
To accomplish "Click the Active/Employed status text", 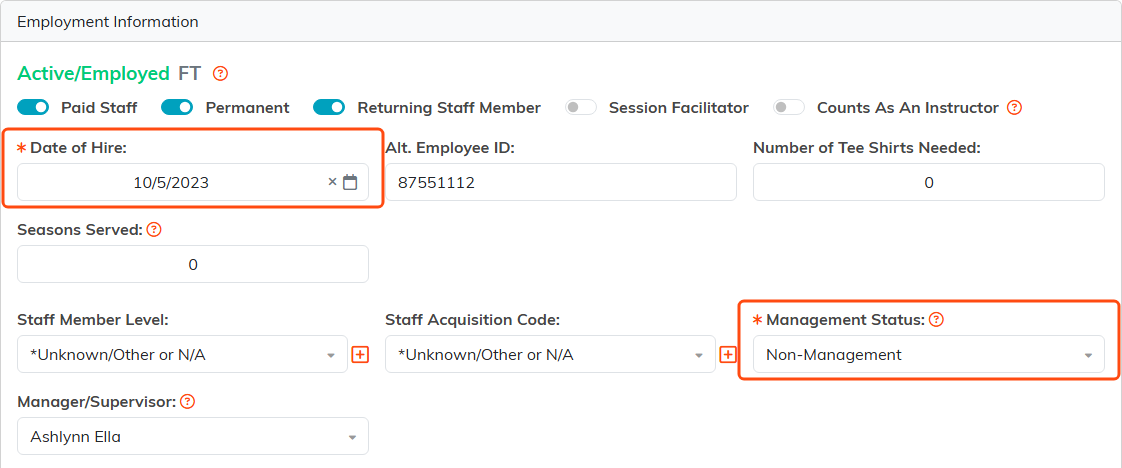I will tap(93, 73).
